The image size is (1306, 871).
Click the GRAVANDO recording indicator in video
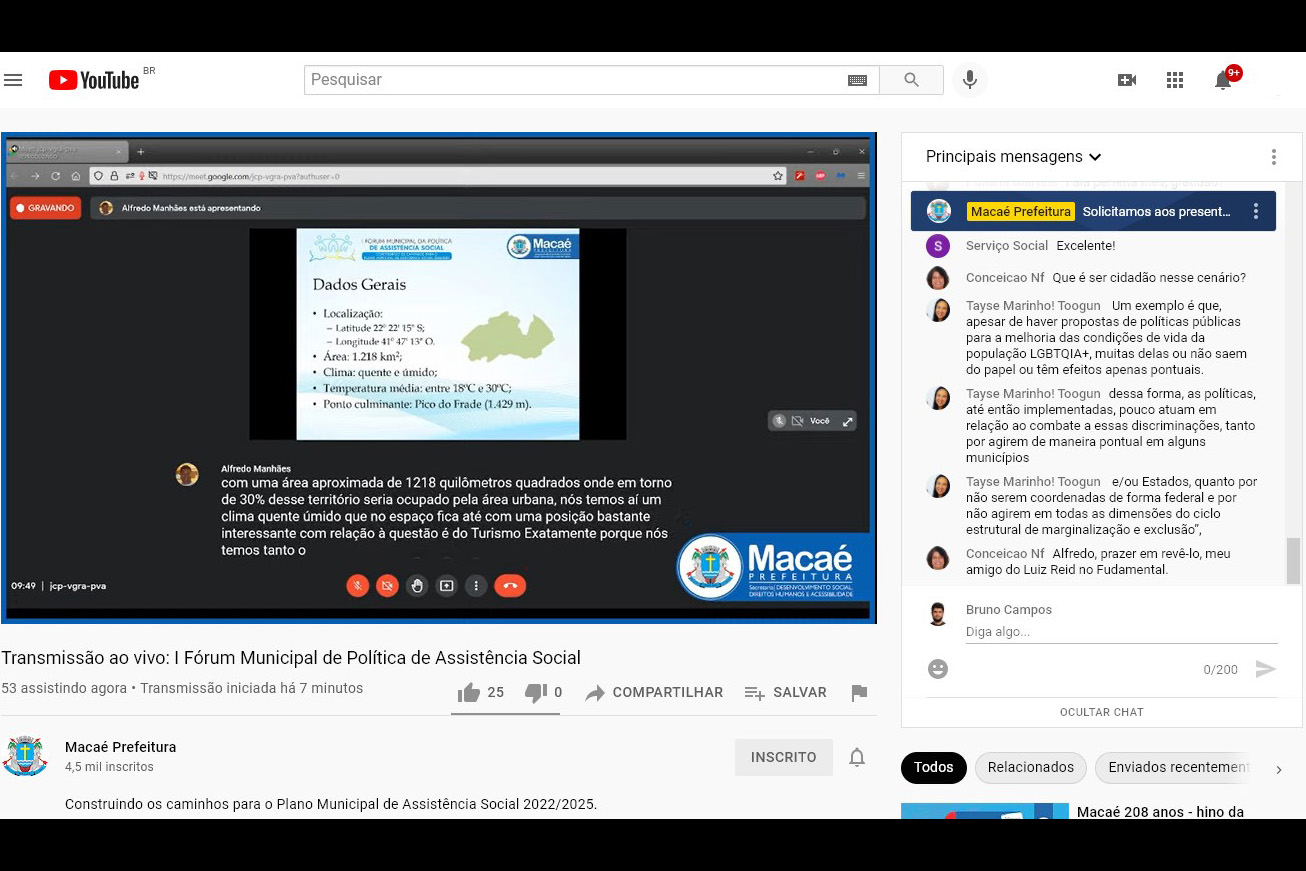click(45, 208)
